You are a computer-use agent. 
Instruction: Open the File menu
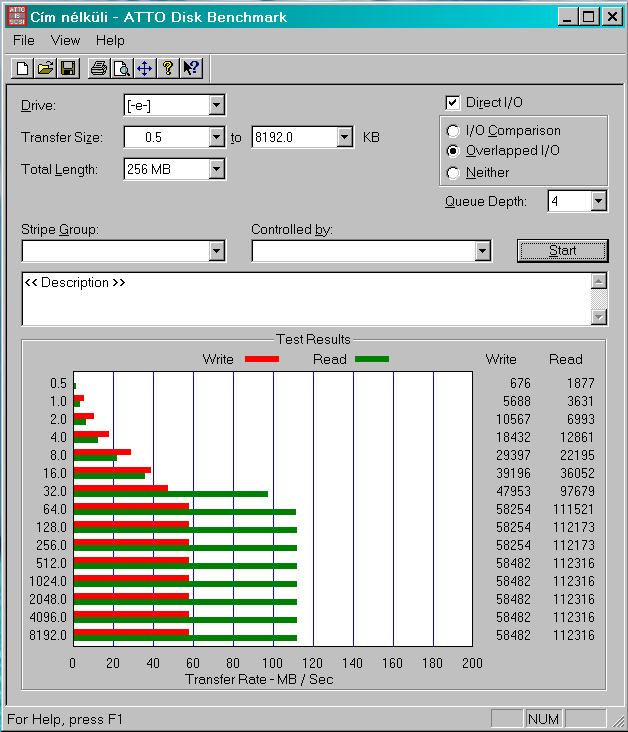24,41
